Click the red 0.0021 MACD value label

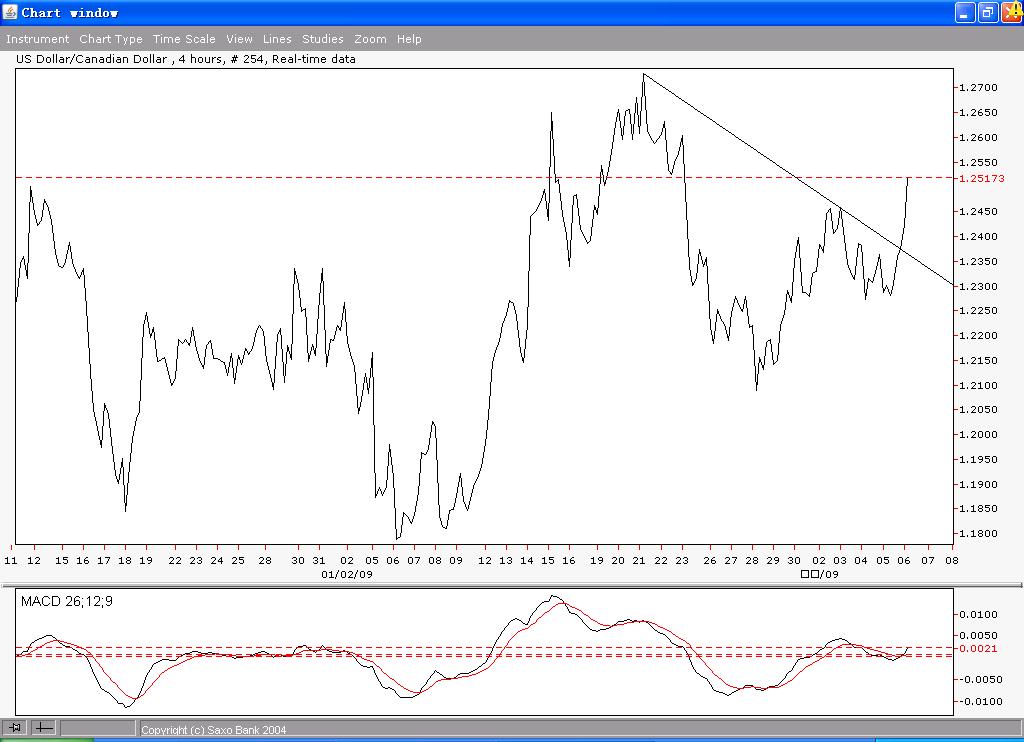[x=978, y=648]
